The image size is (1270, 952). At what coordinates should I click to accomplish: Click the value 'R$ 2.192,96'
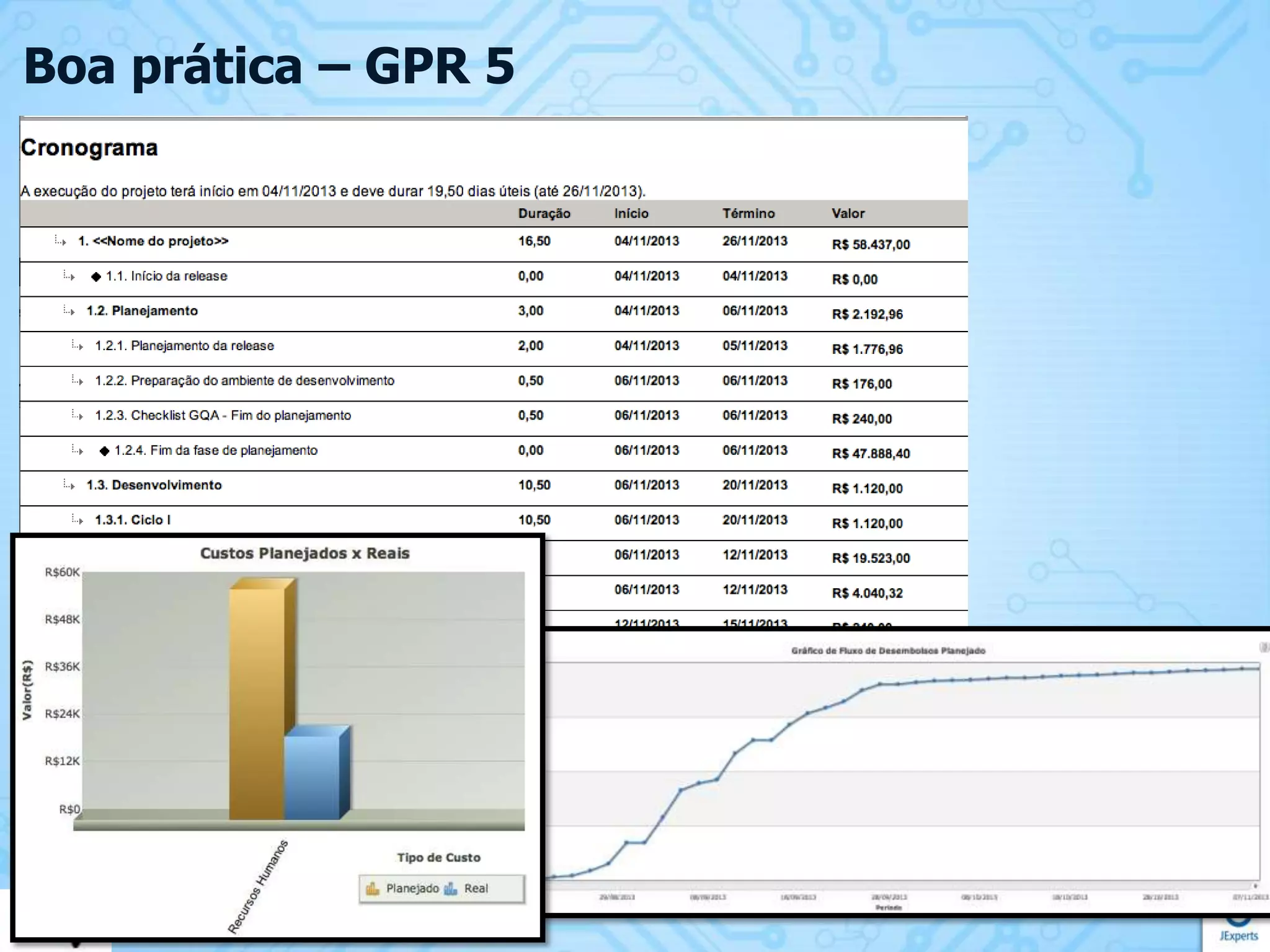coord(867,314)
